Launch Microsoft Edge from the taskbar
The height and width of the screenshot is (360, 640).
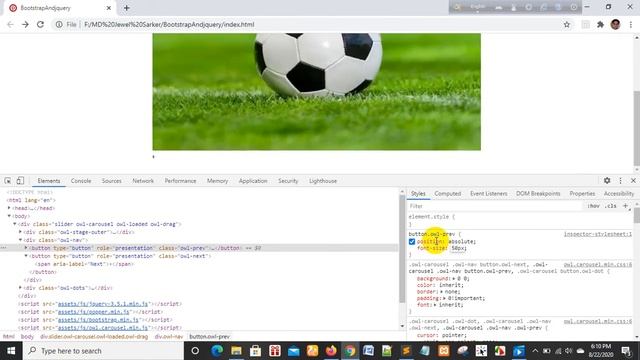[x=217, y=351]
